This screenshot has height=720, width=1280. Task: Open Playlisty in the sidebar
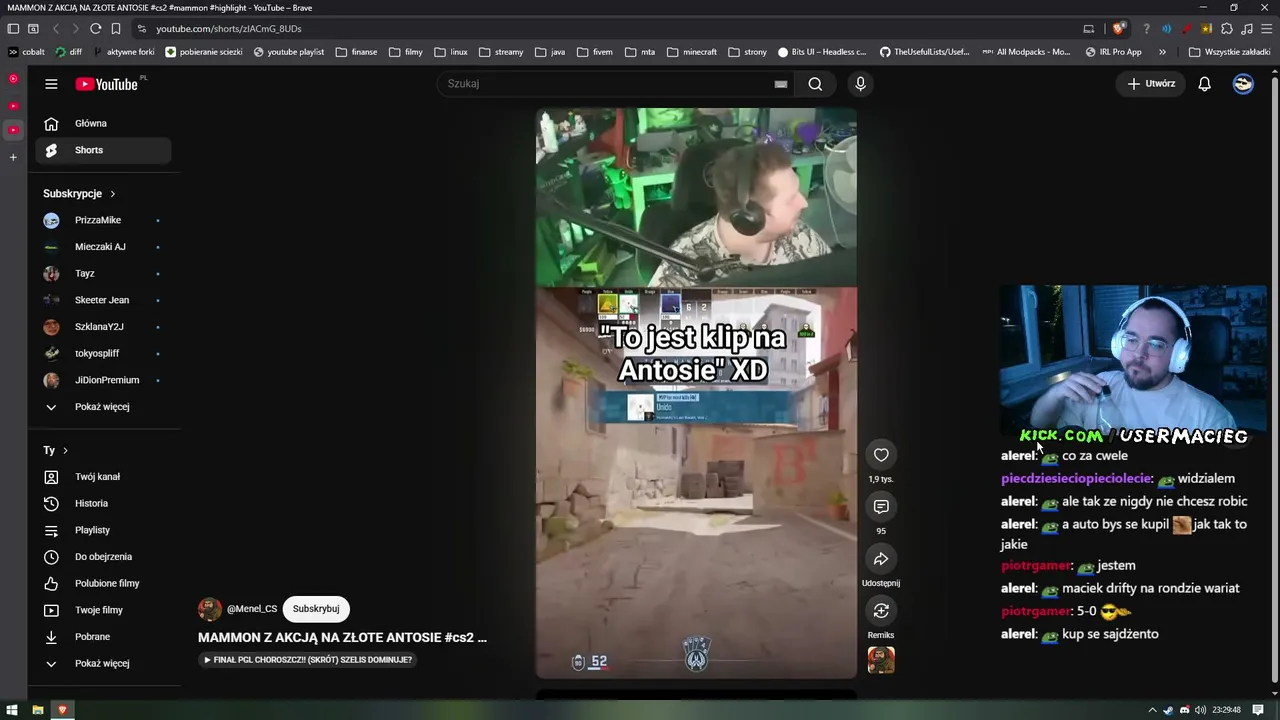(x=103, y=530)
